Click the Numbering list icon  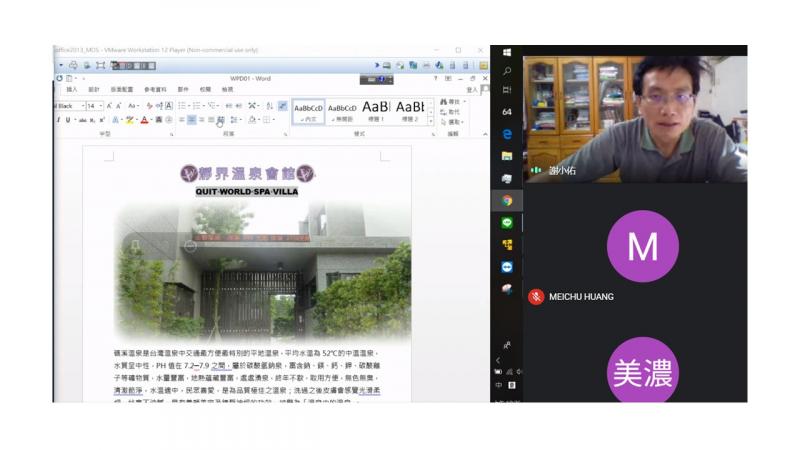click(197, 106)
